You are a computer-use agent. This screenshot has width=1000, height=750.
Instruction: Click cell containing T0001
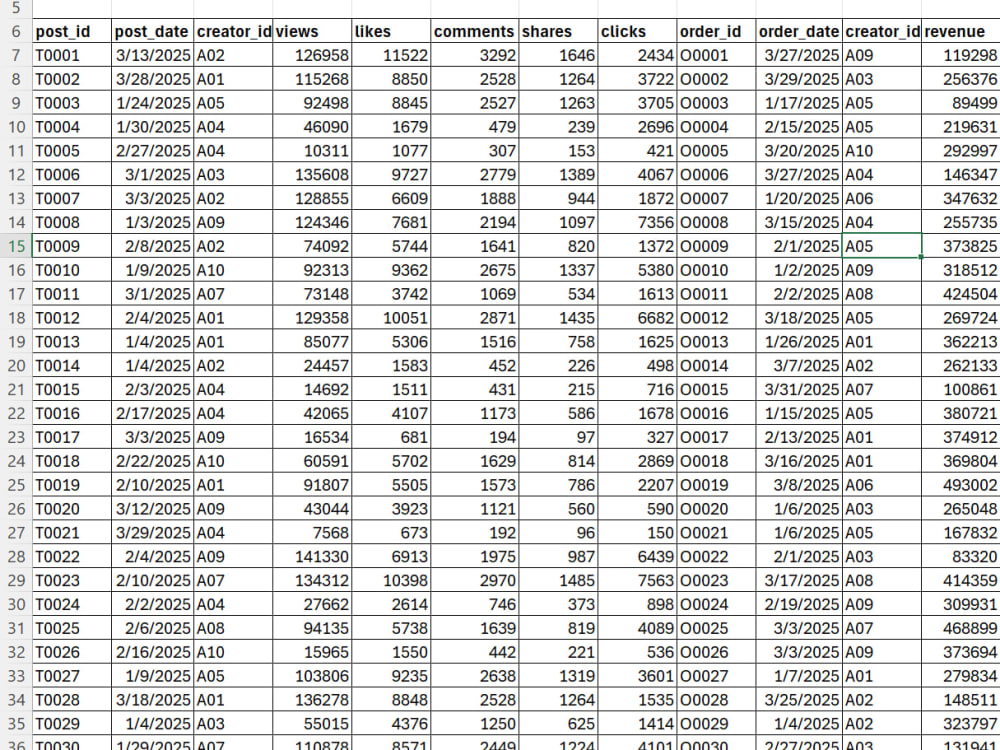71,55
